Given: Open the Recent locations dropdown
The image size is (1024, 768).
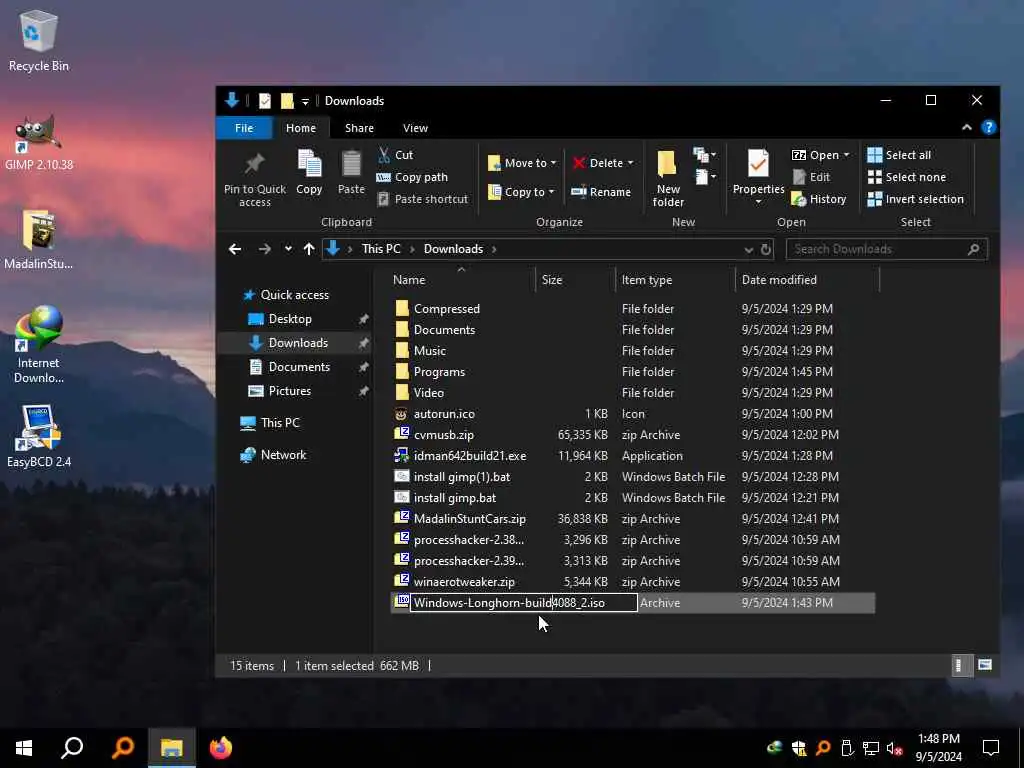Looking at the screenshot, I should click(x=288, y=249).
